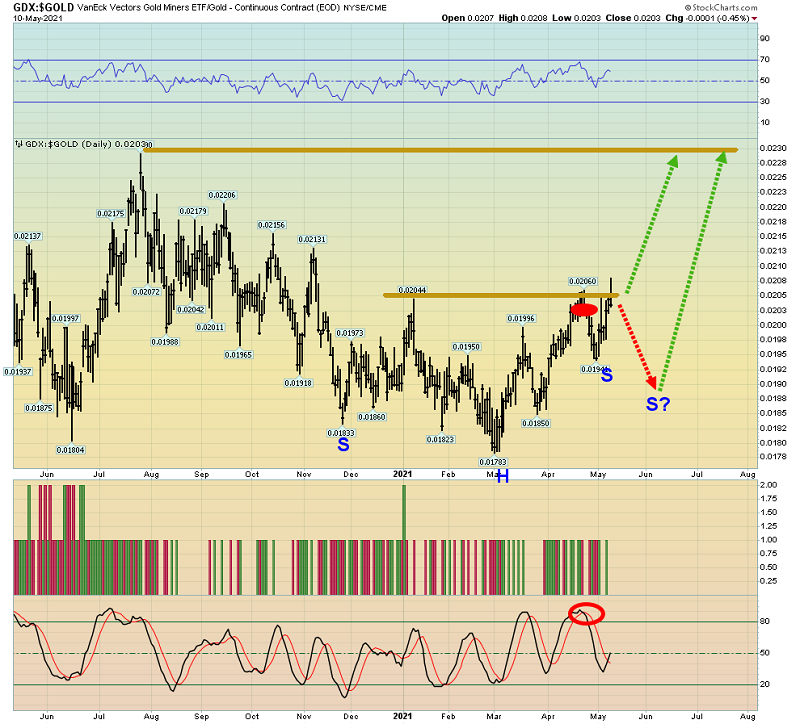Click the 0.01823 price label

click(x=440, y=439)
